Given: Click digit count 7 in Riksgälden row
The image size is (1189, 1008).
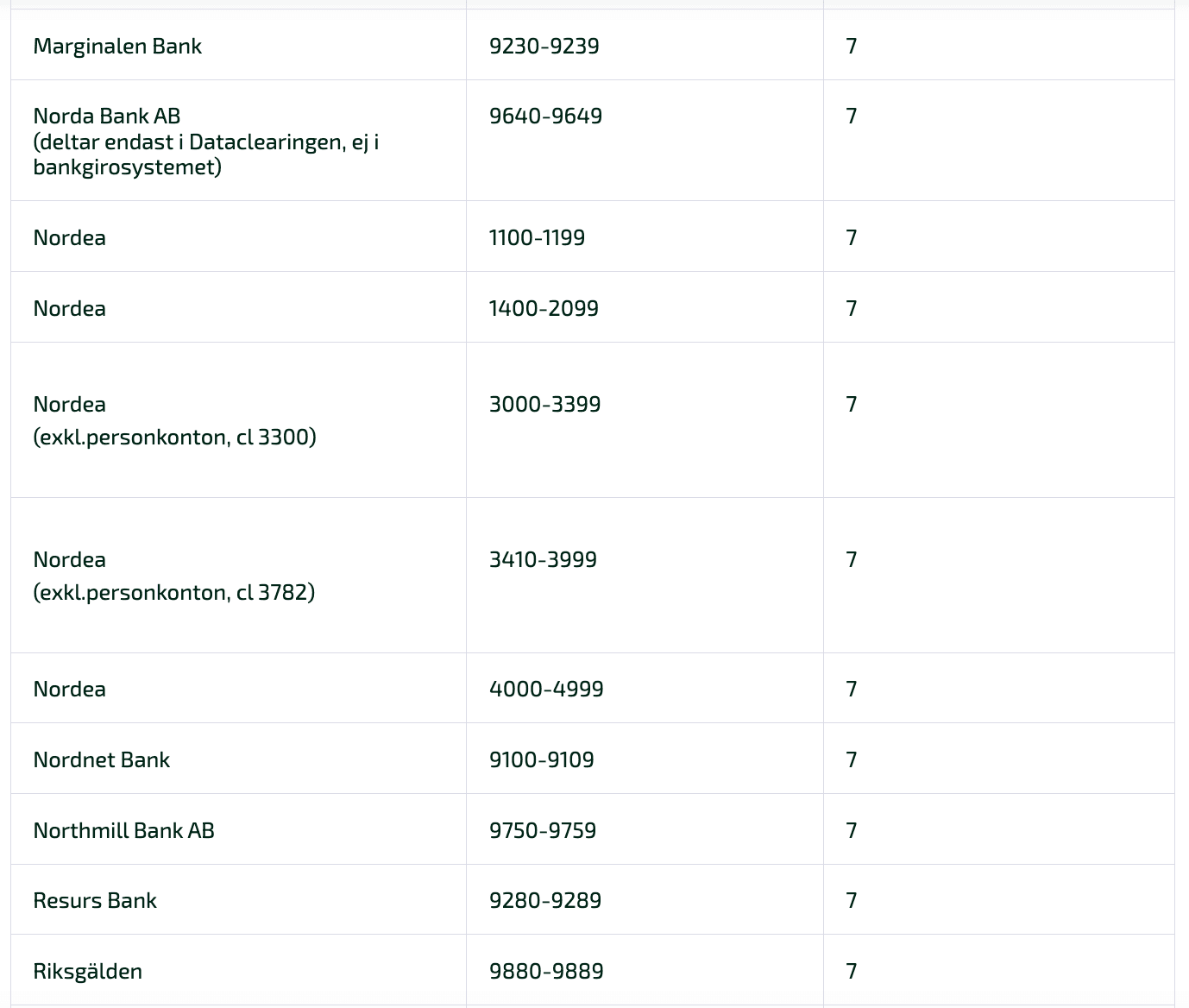Looking at the screenshot, I should point(852,971).
